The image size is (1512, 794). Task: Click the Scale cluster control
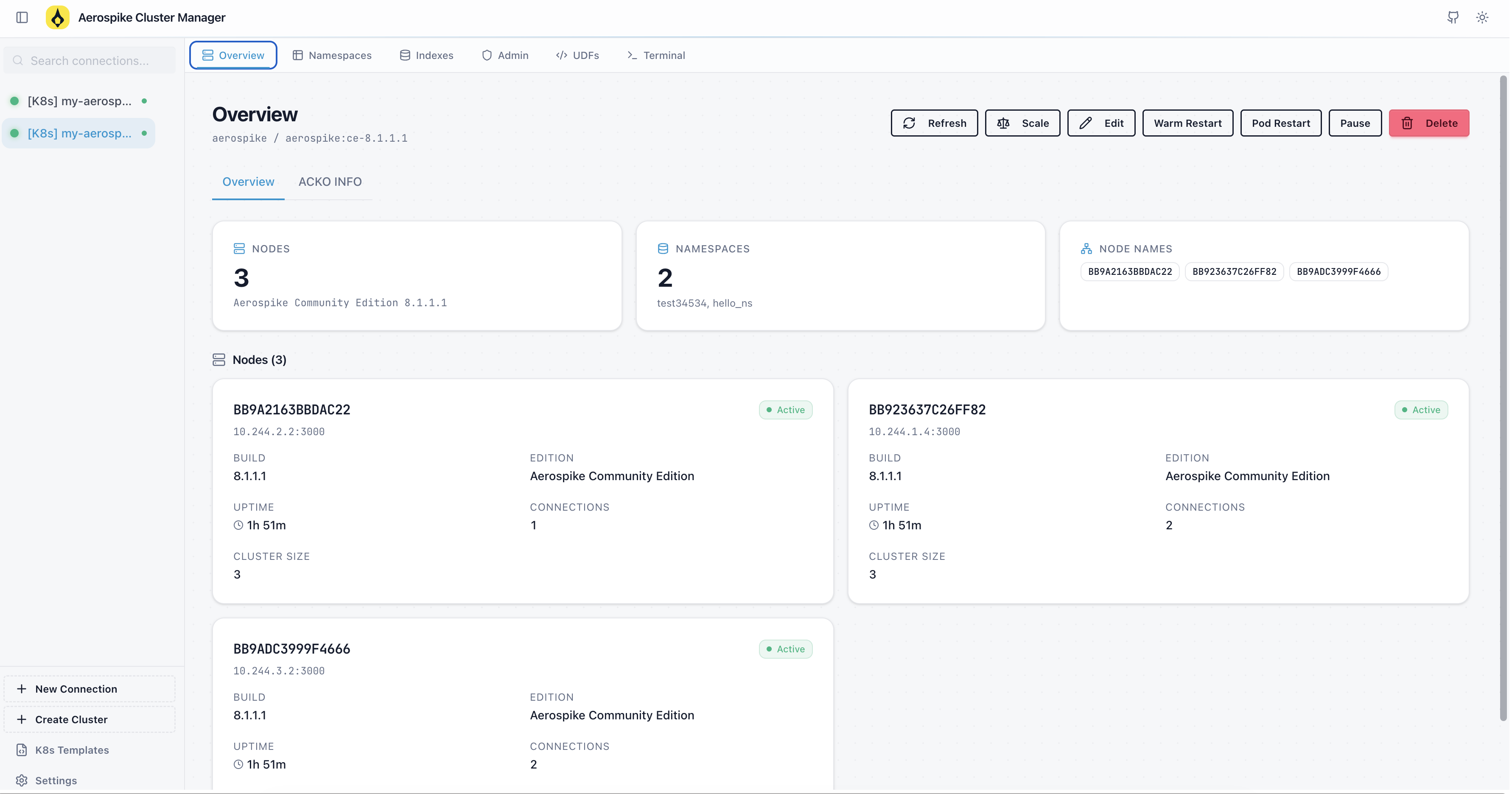pos(1022,123)
